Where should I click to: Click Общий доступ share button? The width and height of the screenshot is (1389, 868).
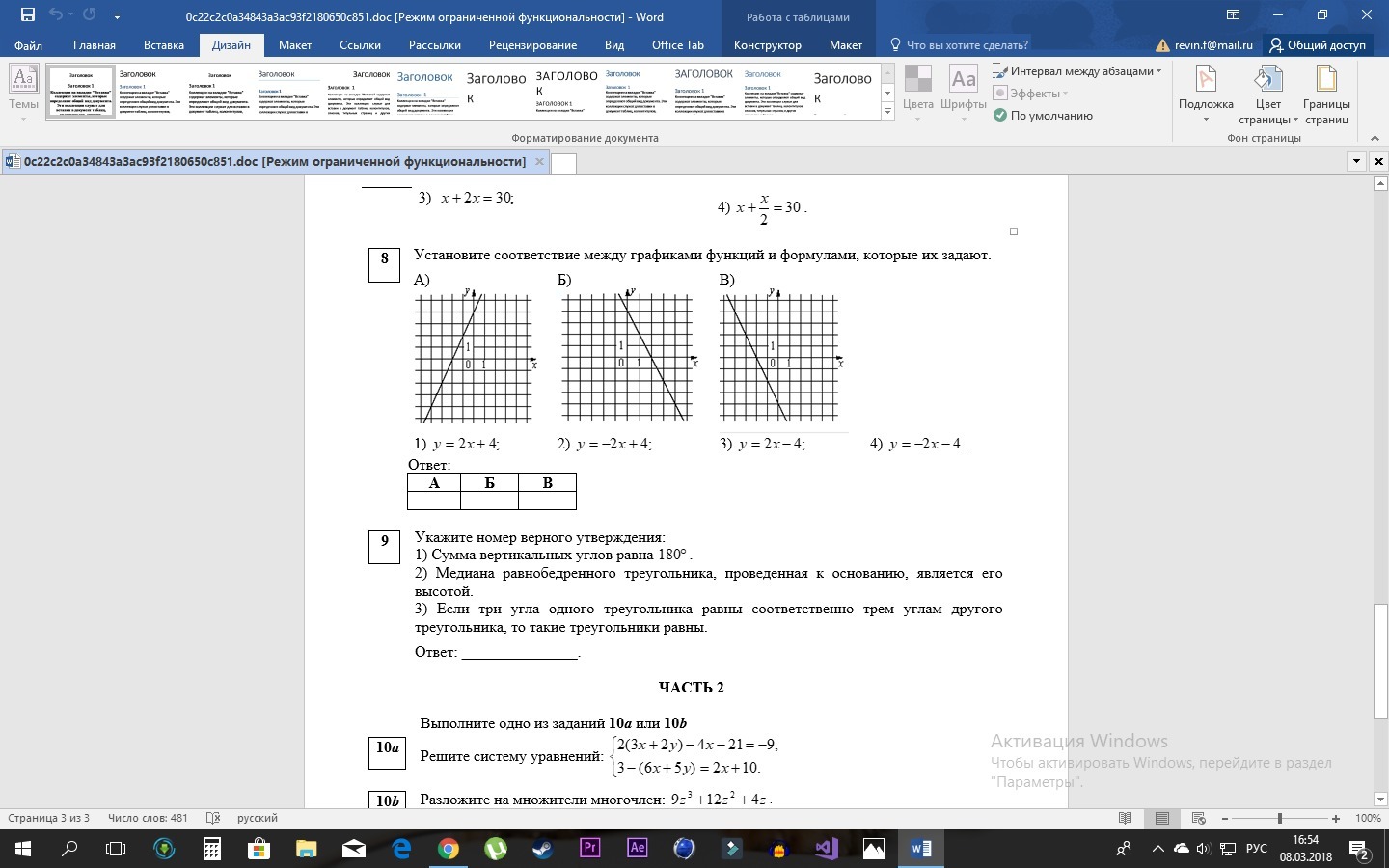coord(1318,45)
